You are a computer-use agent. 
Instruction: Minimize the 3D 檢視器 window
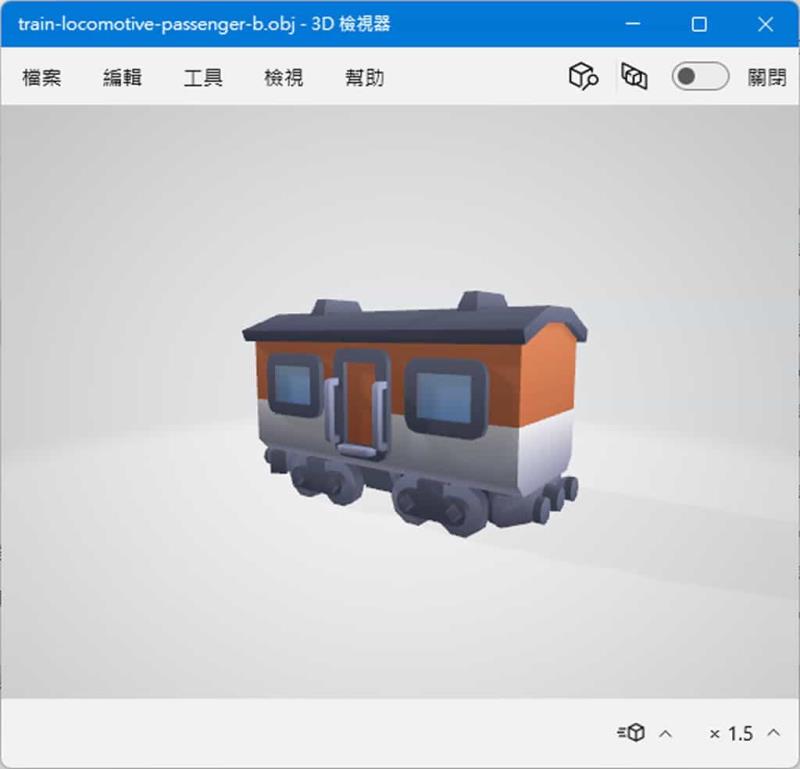[x=633, y=23]
